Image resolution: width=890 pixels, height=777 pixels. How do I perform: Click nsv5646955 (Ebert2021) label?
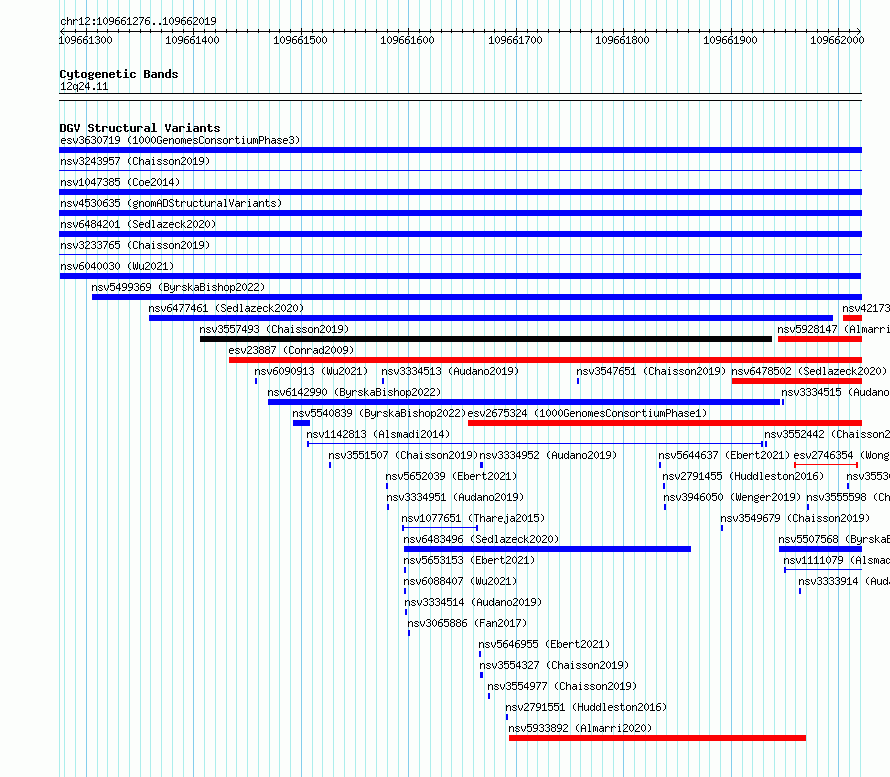click(544, 644)
